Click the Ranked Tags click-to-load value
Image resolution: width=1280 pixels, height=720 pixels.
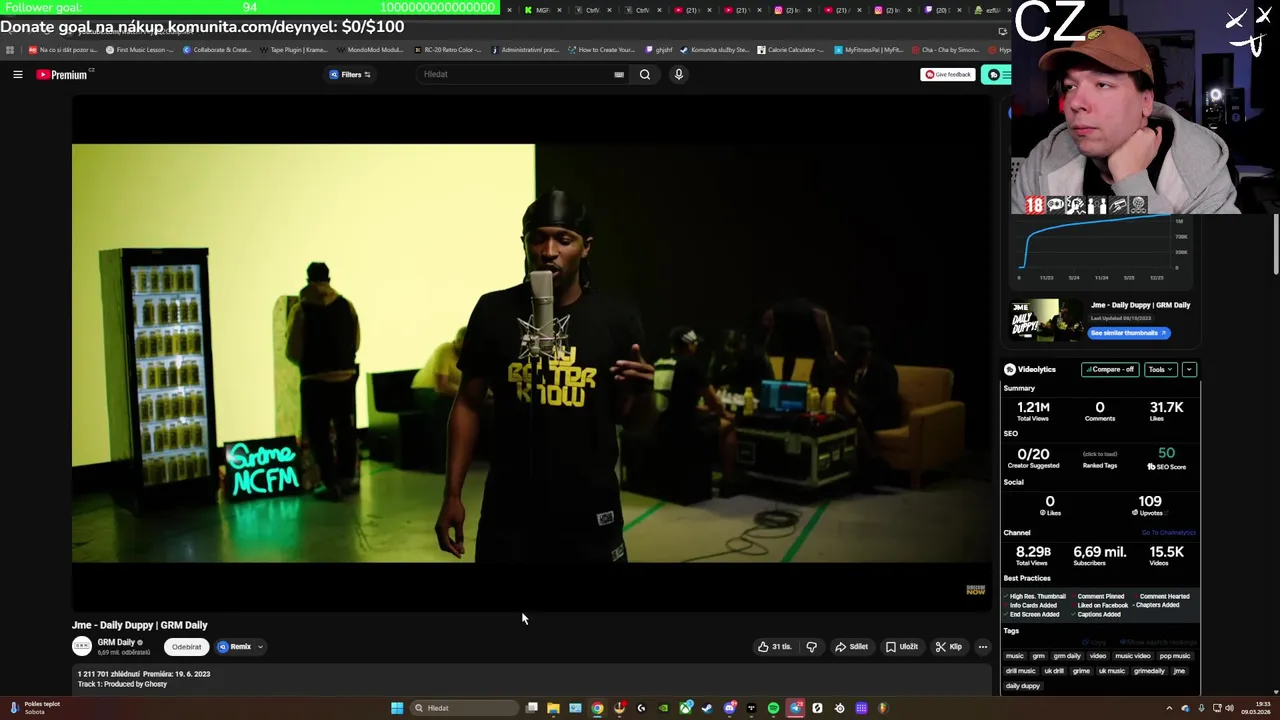pyautogui.click(x=1099, y=454)
